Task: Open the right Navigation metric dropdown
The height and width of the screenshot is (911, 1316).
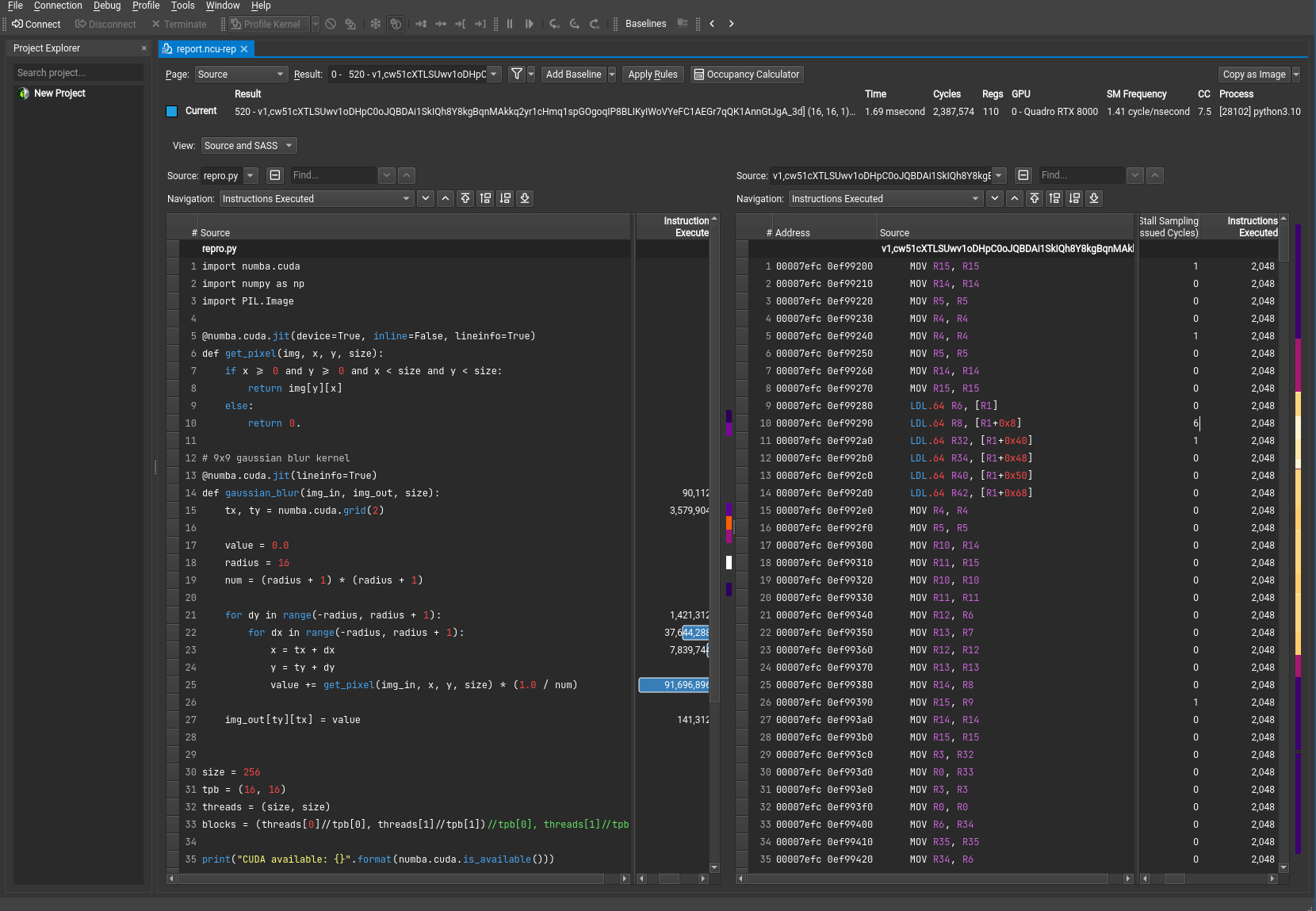Action: [x=886, y=198]
